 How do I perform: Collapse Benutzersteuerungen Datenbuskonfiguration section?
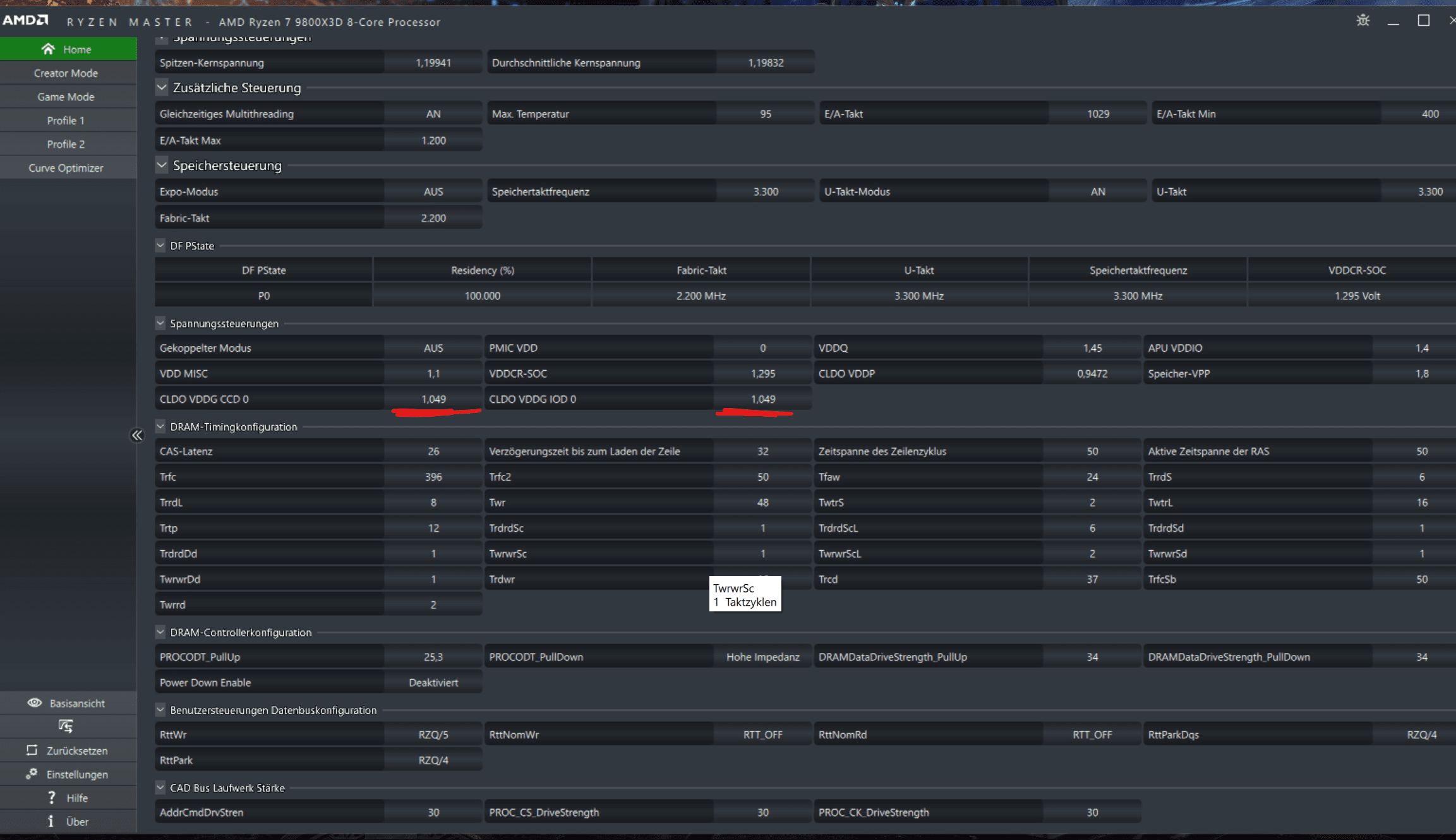(x=160, y=709)
